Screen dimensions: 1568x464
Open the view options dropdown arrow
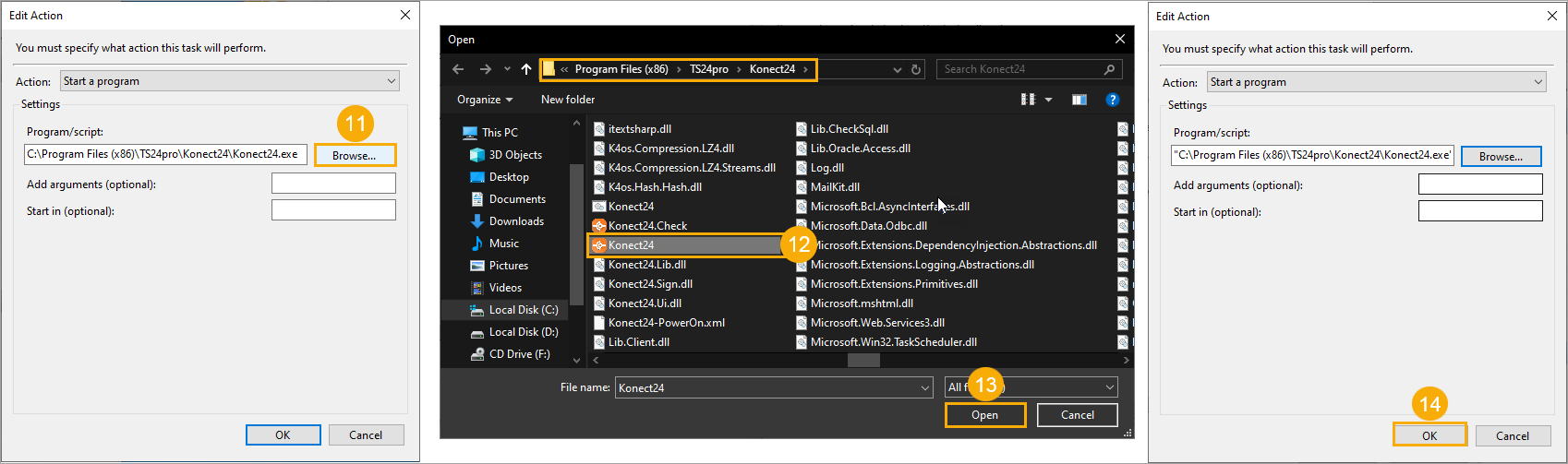tap(1048, 100)
